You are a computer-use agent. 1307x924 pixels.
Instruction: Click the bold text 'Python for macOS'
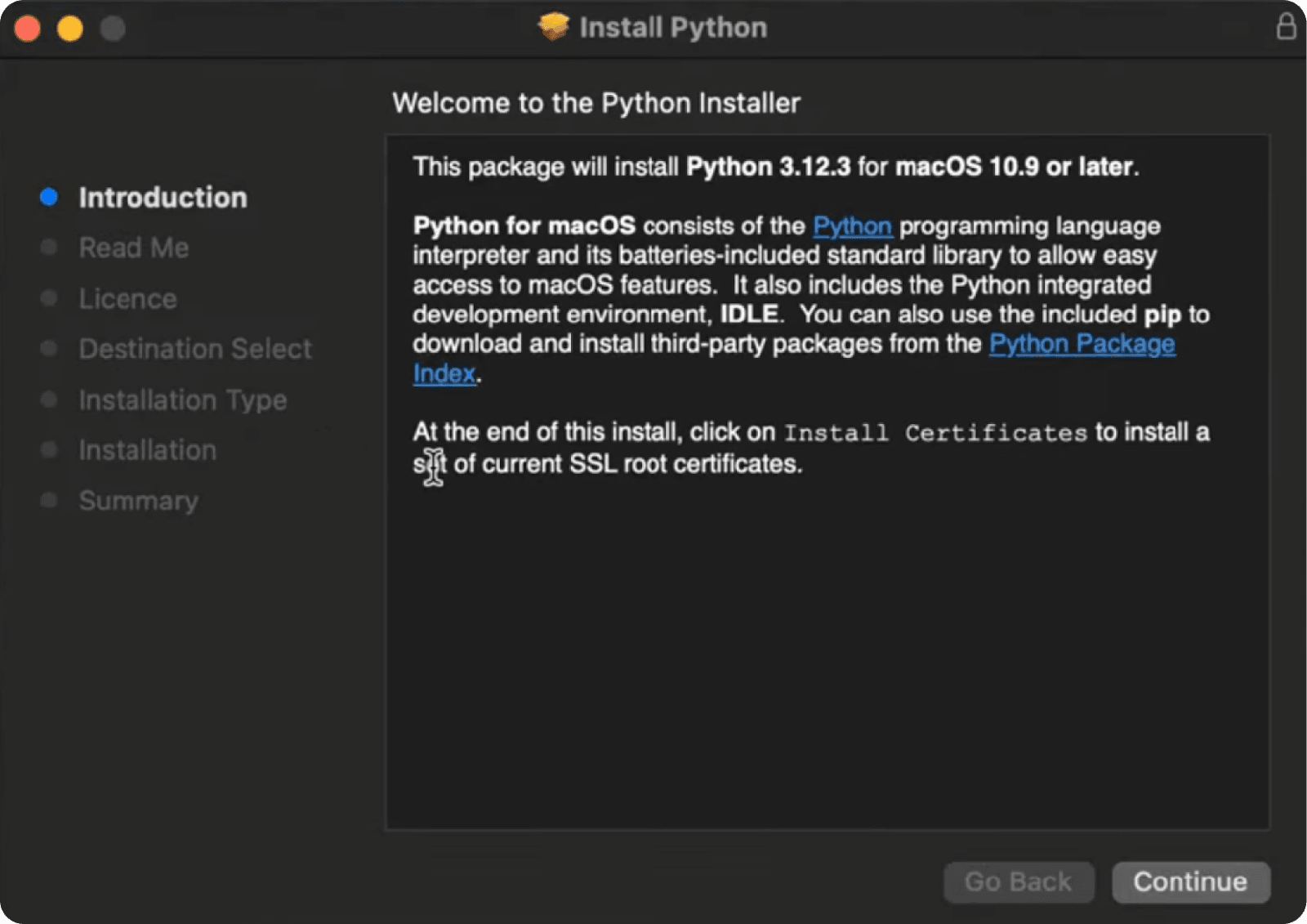pos(524,225)
